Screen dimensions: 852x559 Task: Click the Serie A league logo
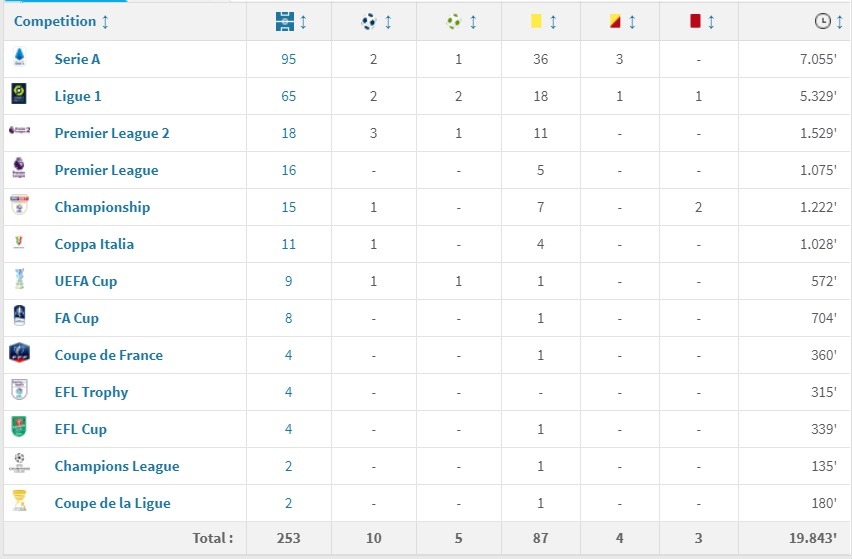(19, 58)
